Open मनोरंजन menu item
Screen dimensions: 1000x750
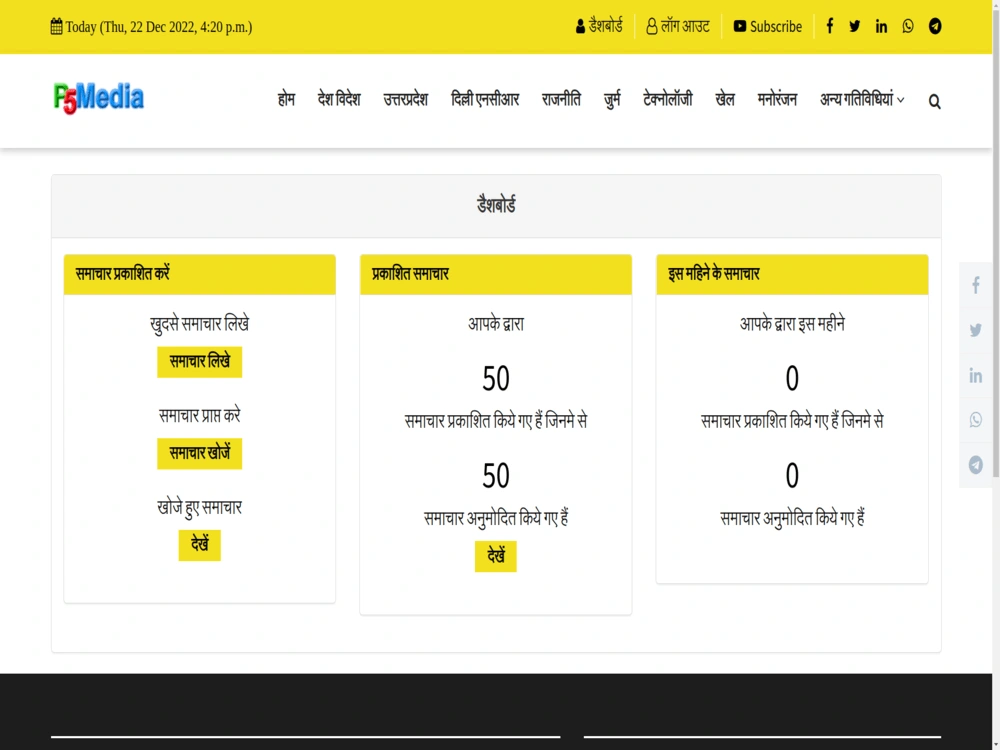pos(777,99)
